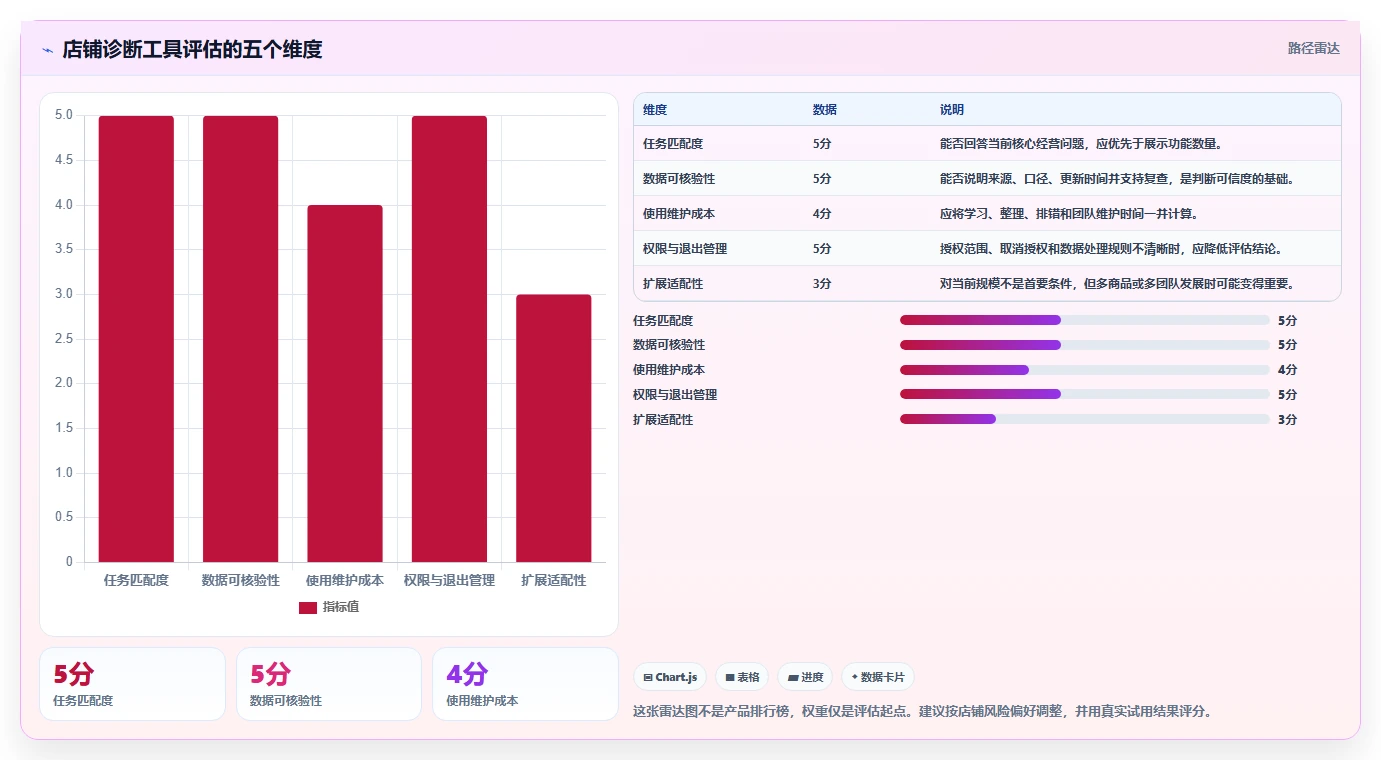Viewport: 1381px width, 760px height.
Task: Click the 权限与退出管理 progress bar
Action: click(1084, 394)
